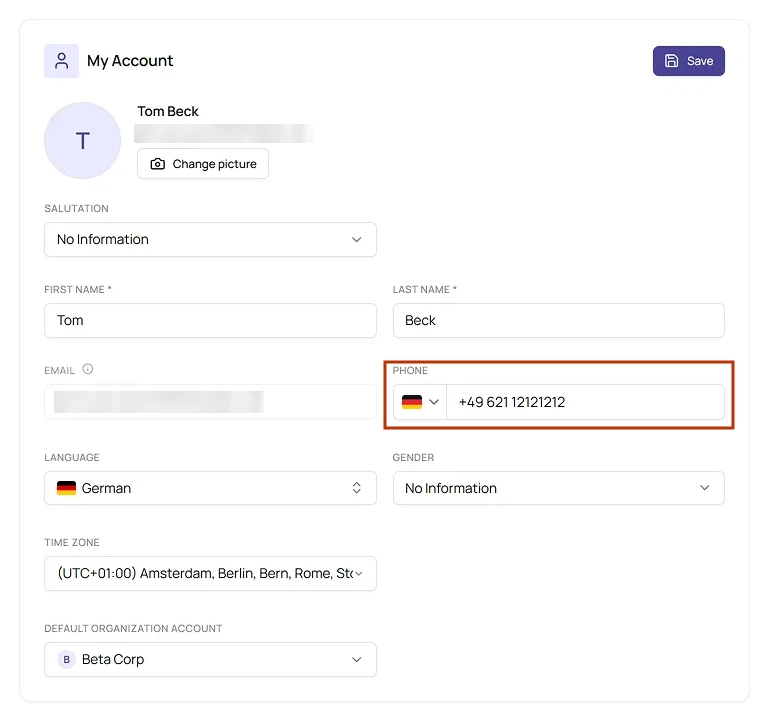Open the Language selector showing German
This screenshot has height=722, width=770.
[210, 488]
